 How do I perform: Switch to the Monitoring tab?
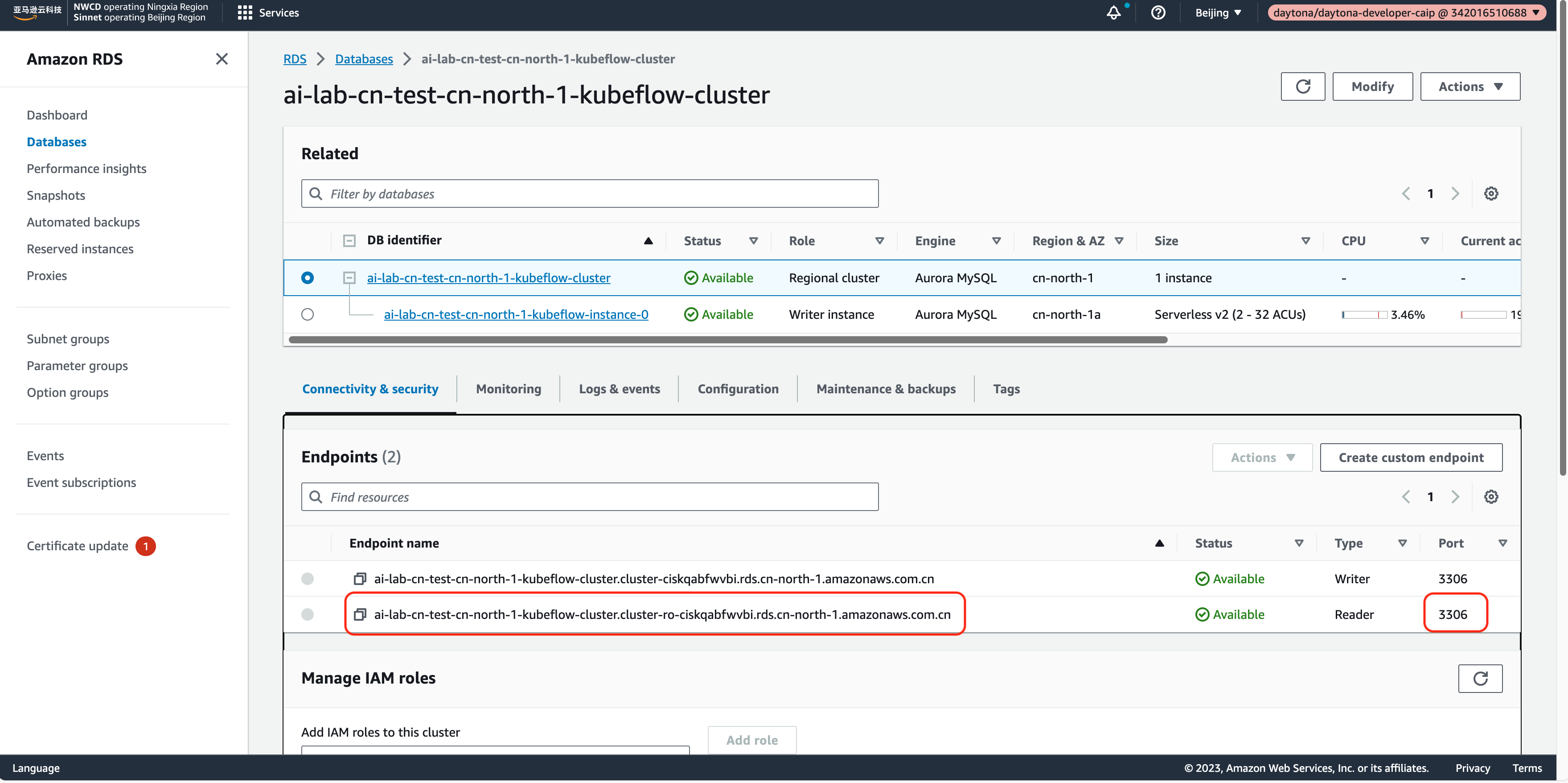click(508, 388)
